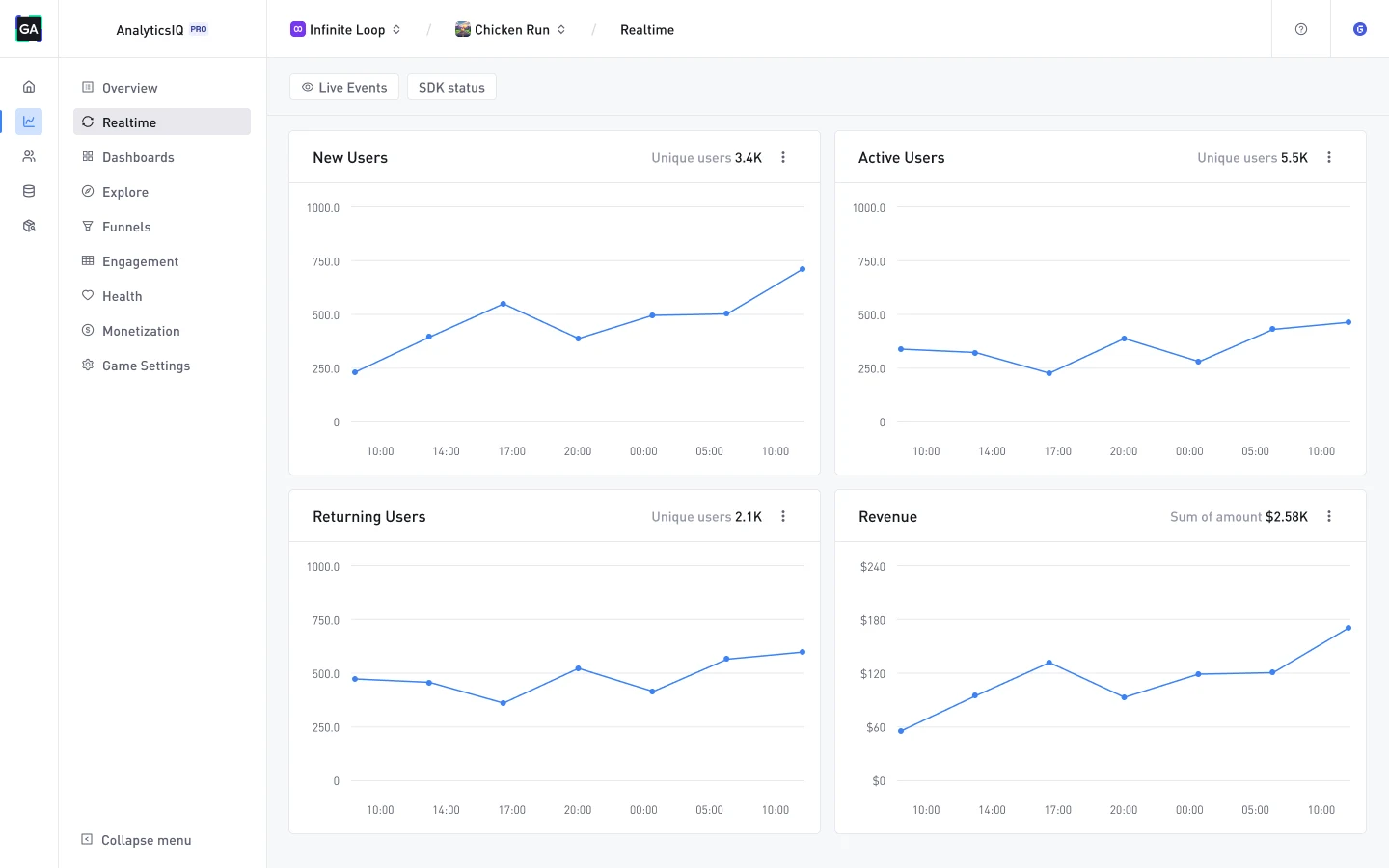Open the users icon in left rail
This screenshot has height=868, width=1389.
pyautogui.click(x=29, y=156)
